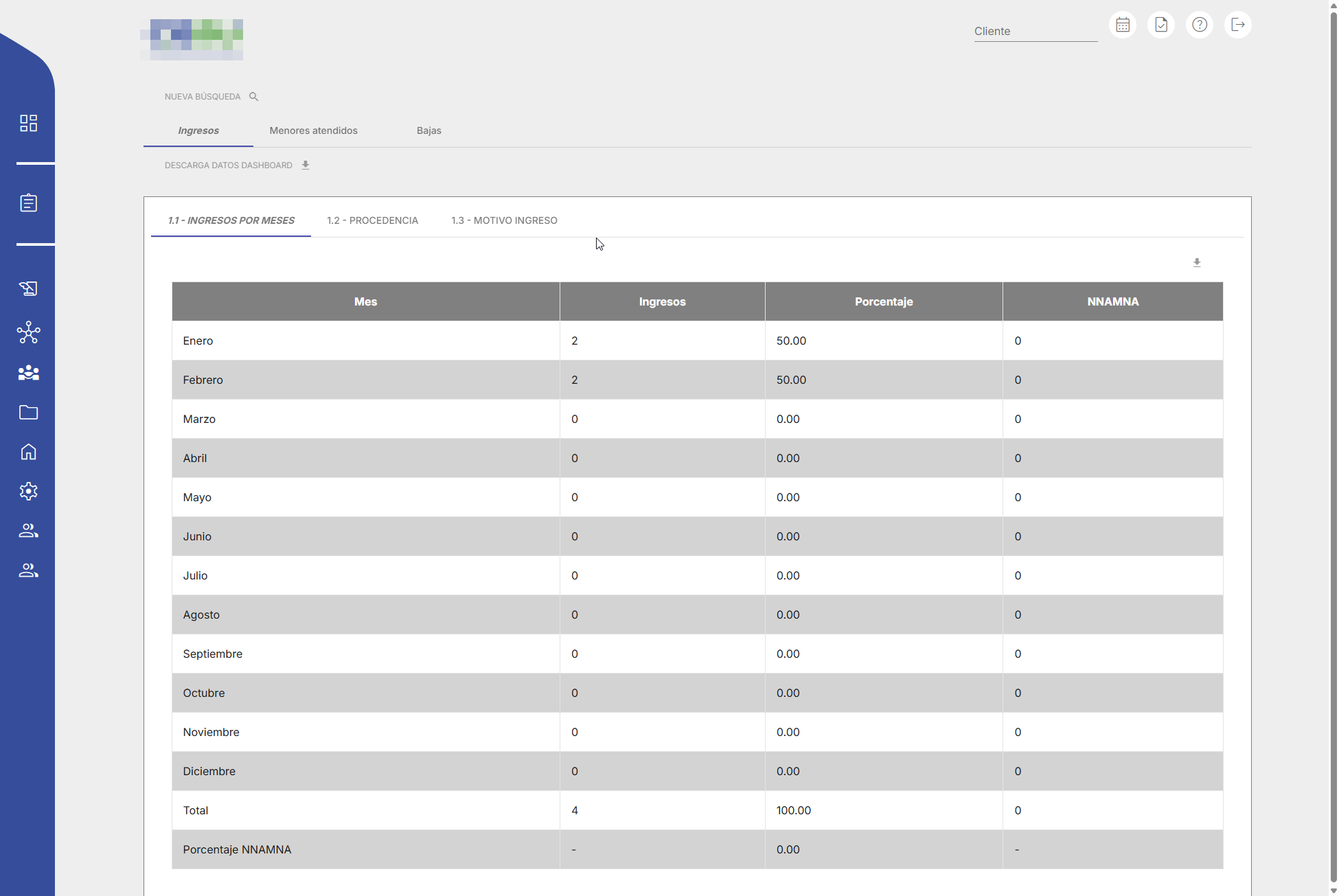Open the Bajas tab
Screen dimensions: 1339x896
tap(428, 130)
